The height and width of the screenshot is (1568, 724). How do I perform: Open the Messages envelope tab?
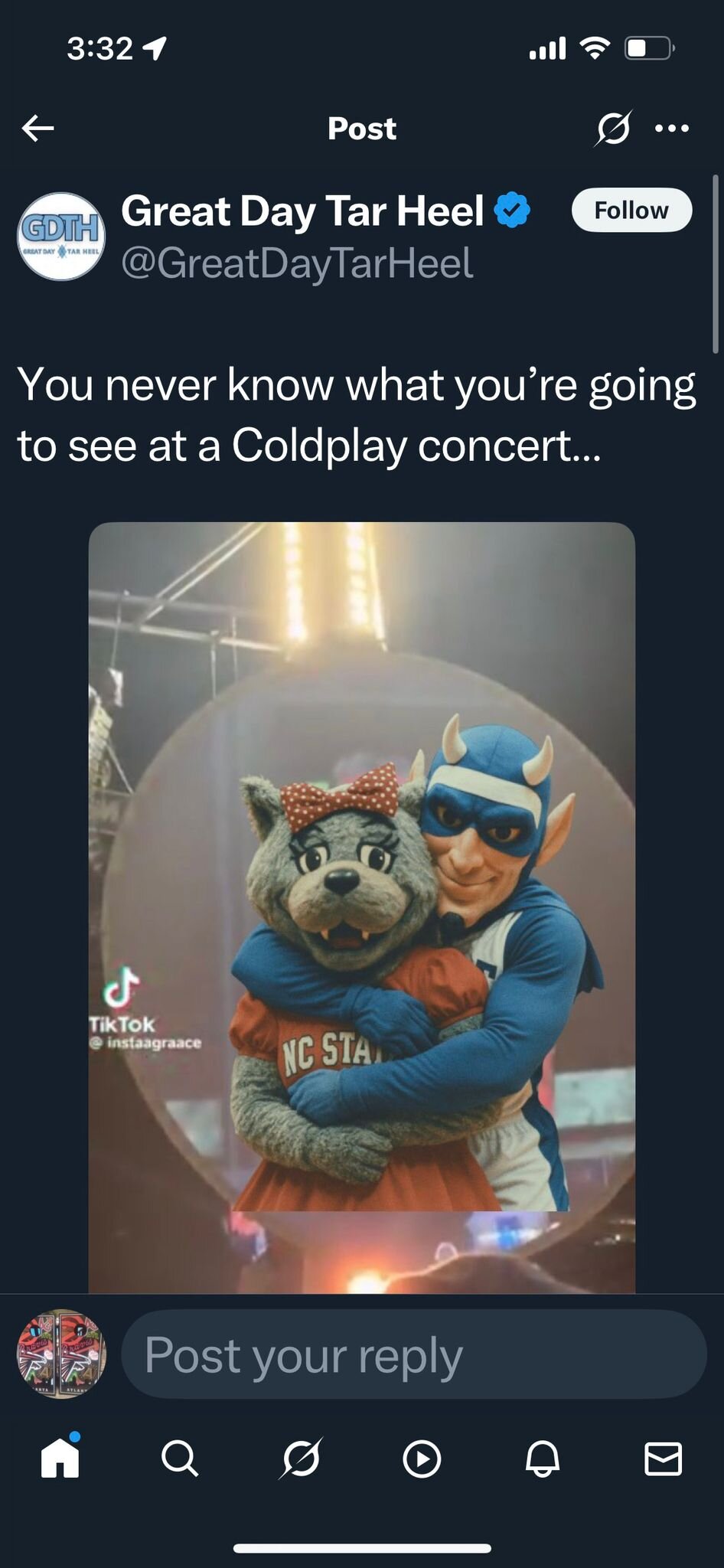click(x=663, y=1459)
